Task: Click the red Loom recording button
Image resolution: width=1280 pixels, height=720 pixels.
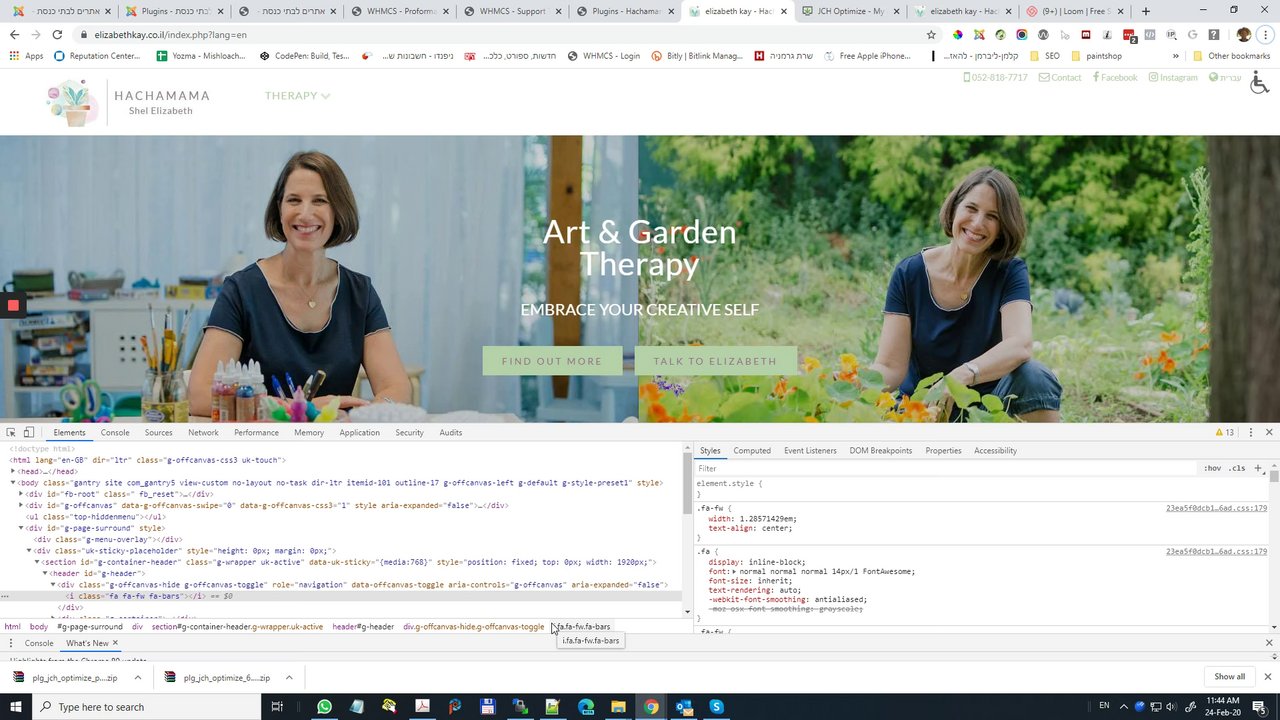Action: pyautogui.click(x=13, y=305)
